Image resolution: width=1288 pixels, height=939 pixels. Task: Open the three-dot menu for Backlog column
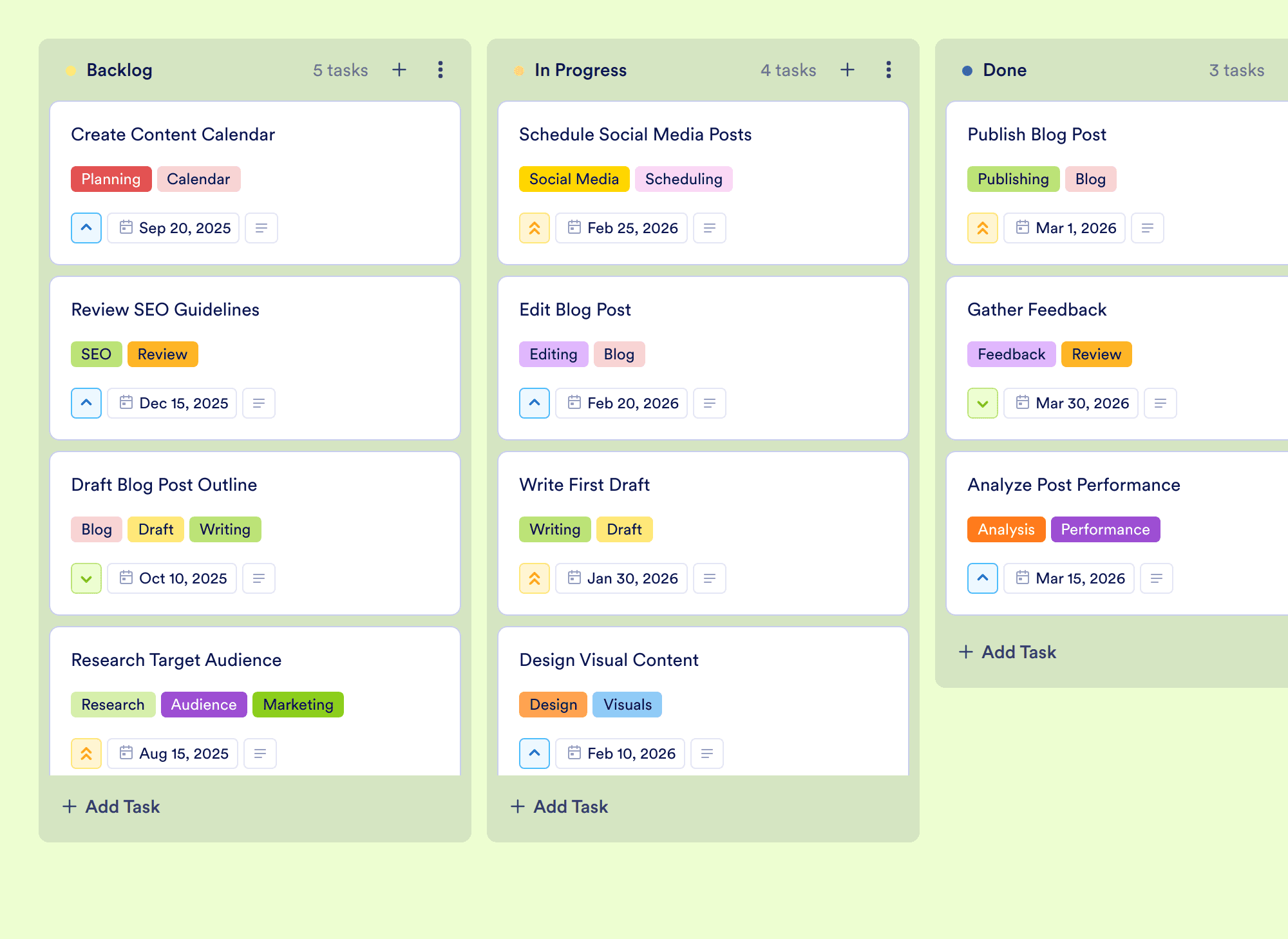click(x=440, y=70)
